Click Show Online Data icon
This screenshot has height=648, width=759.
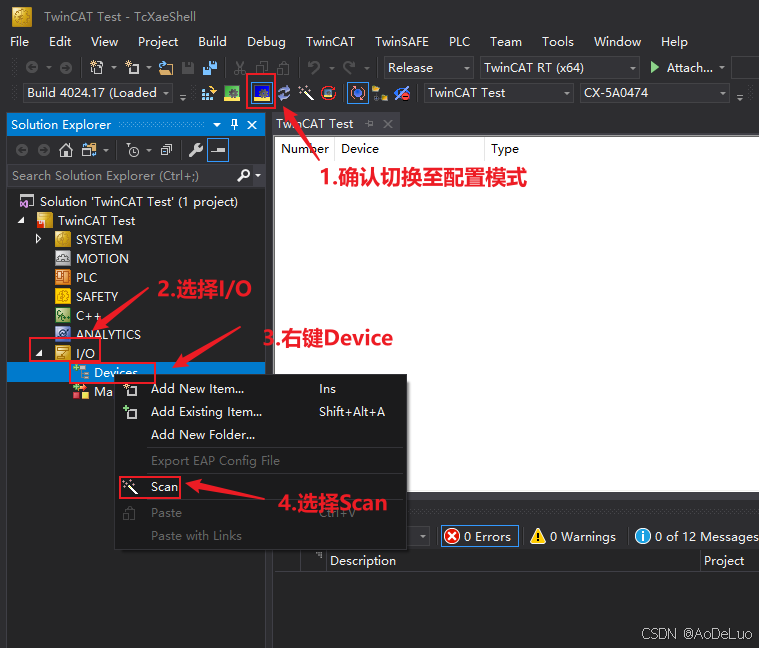coord(358,93)
